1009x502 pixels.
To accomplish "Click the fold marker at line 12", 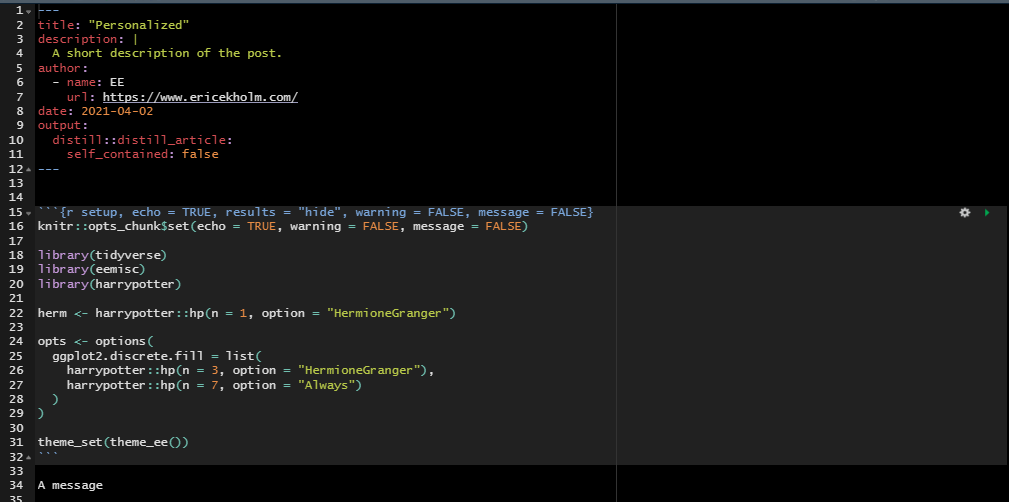I will (28, 169).
